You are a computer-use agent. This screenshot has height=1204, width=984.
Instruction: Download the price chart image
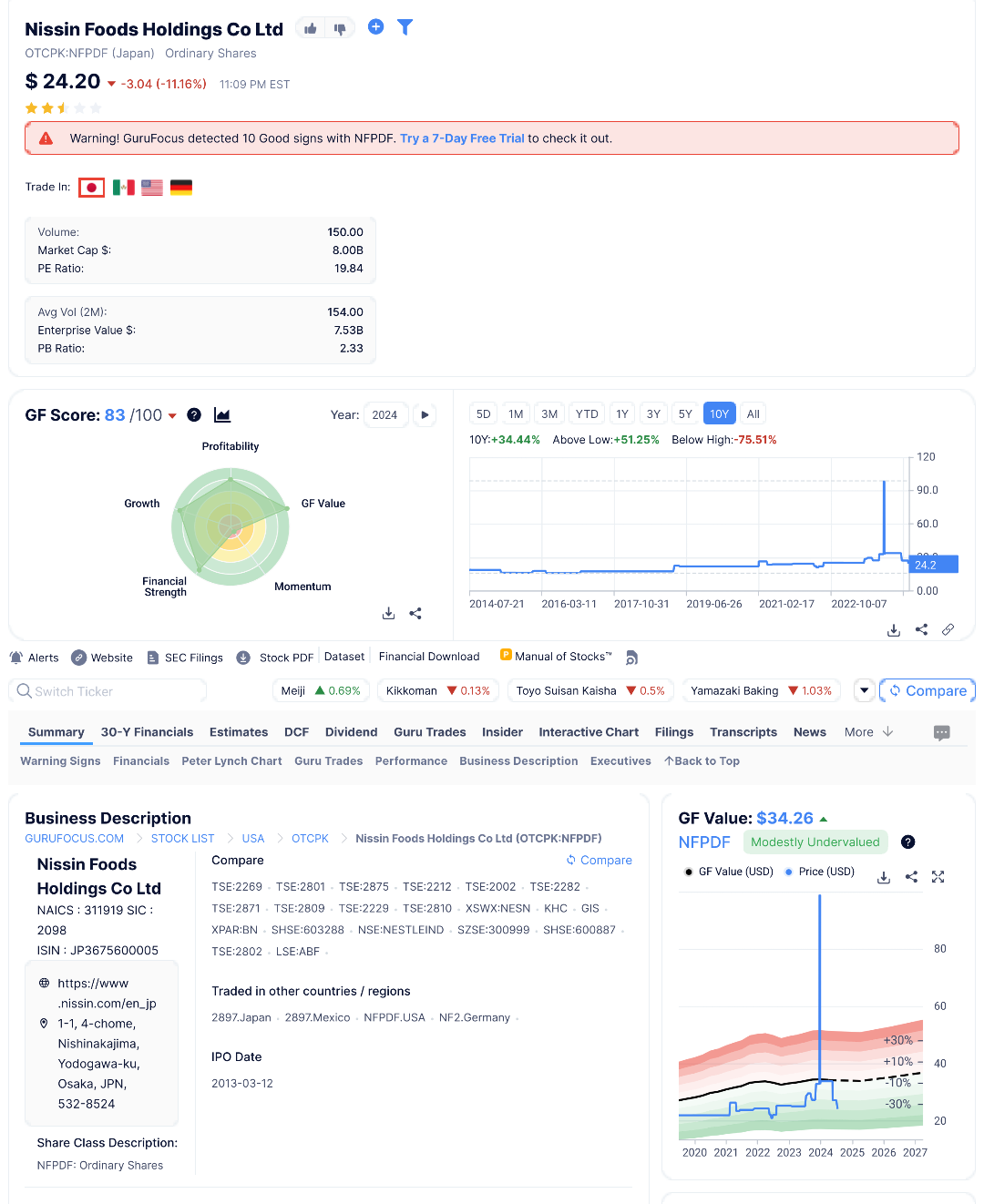(894, 630)
